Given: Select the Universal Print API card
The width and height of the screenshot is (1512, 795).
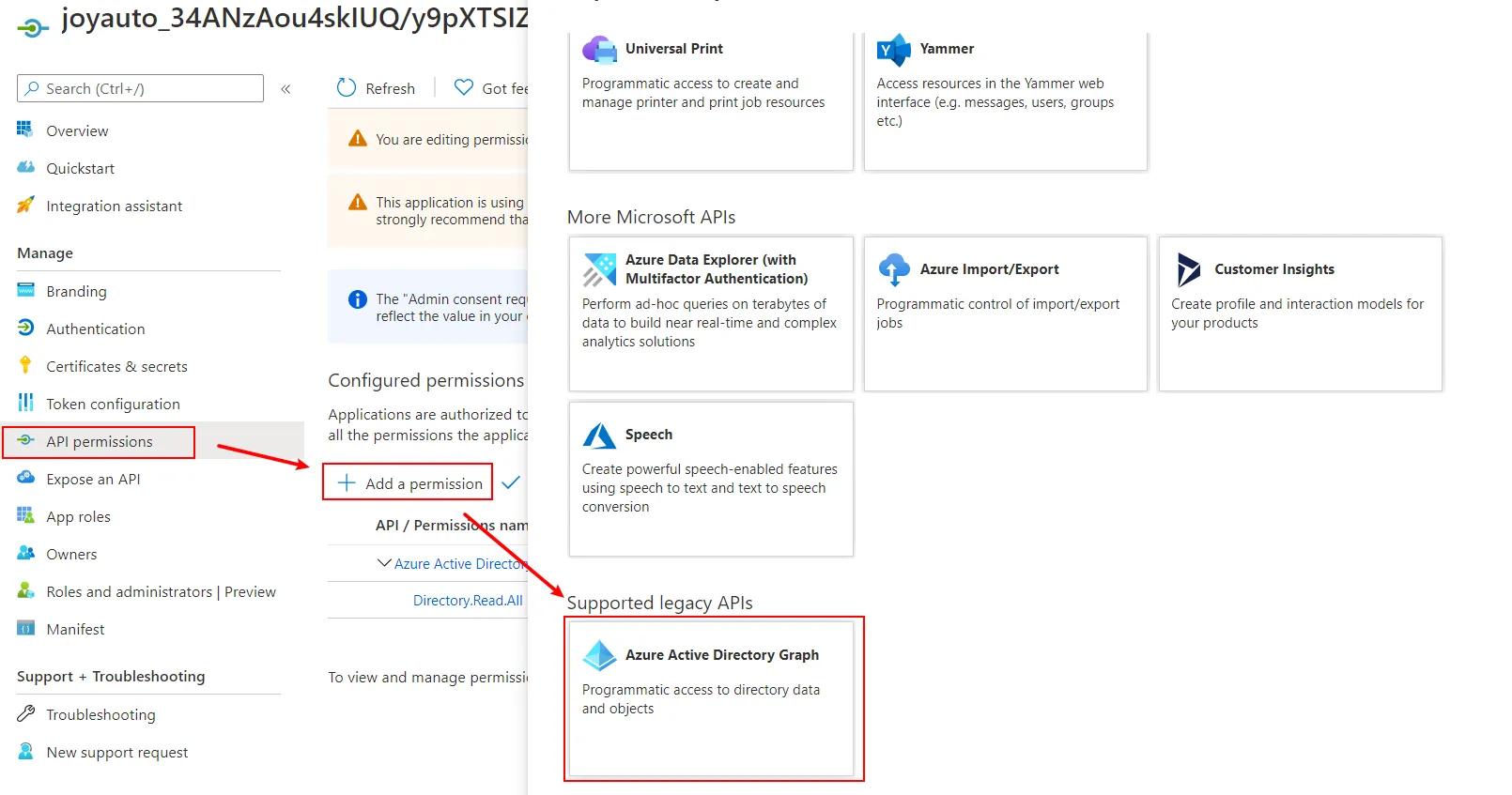Looking at the screenshot, I should 711,100.
